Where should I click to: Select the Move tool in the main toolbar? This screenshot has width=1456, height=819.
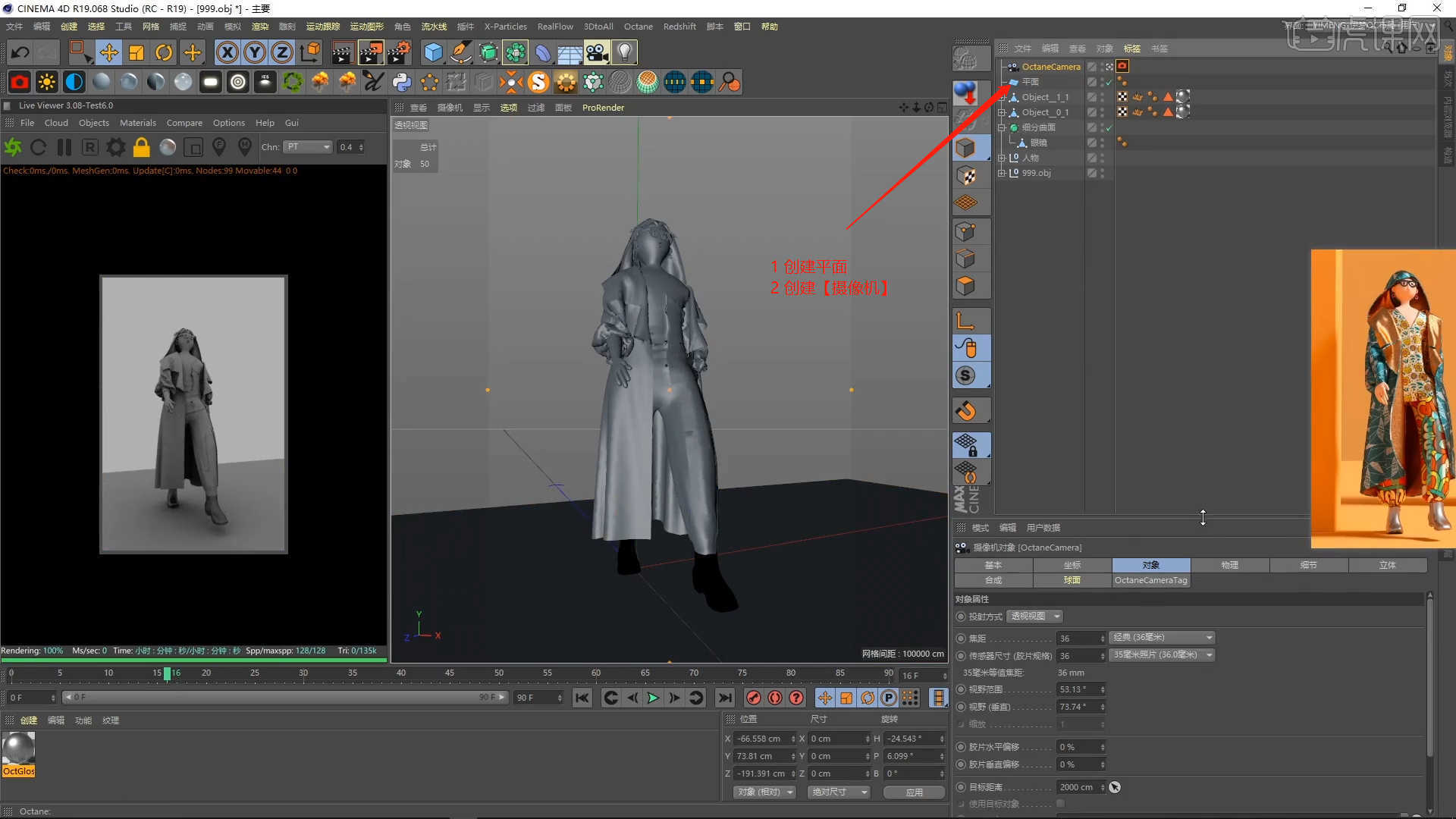click(x=108, y=52)
